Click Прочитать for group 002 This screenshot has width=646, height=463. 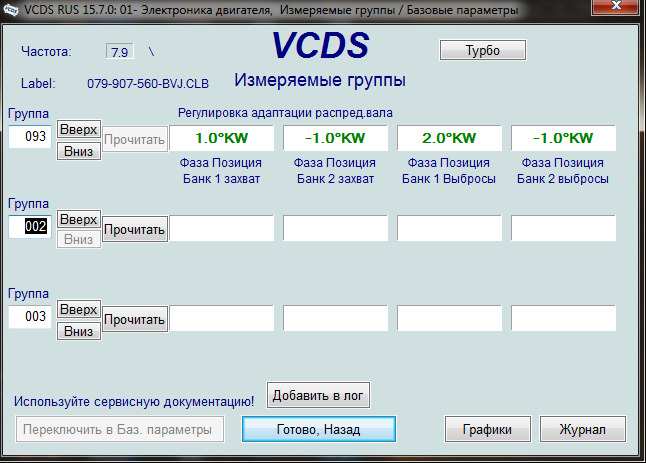coord(135,229)
